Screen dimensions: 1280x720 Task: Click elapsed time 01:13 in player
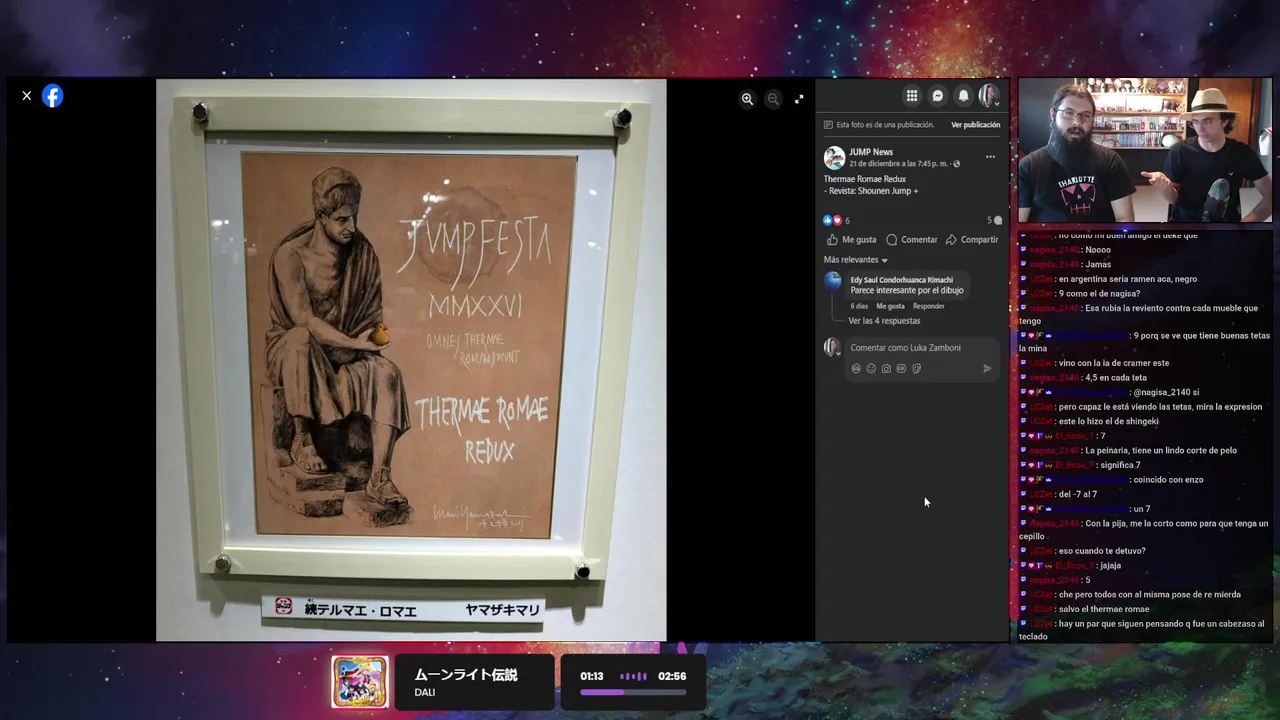click(592, 676)
